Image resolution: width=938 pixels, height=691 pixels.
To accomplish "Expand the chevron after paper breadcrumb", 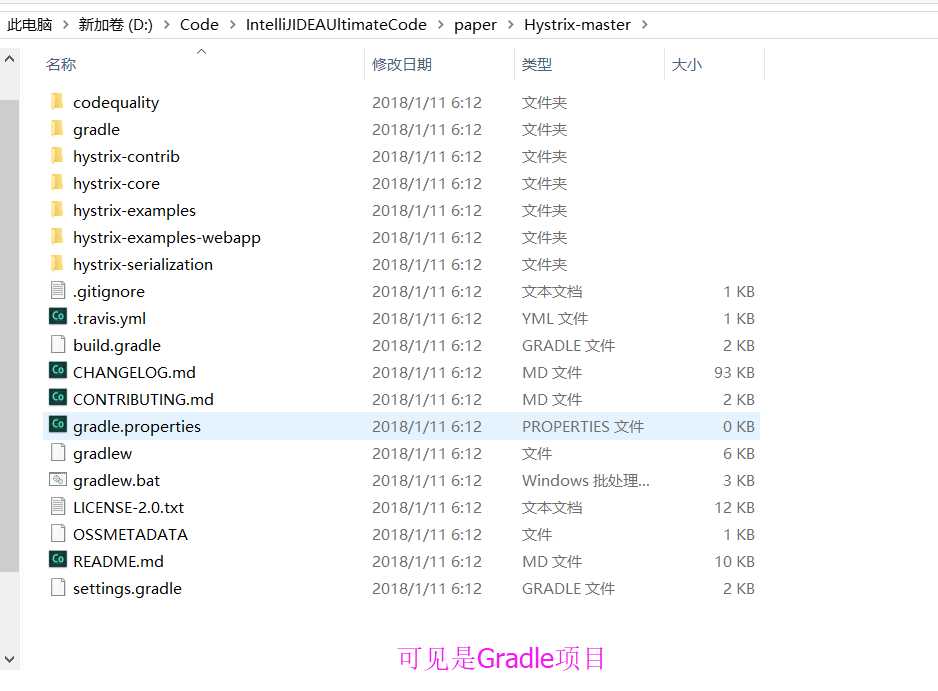I will pos(511,25).
